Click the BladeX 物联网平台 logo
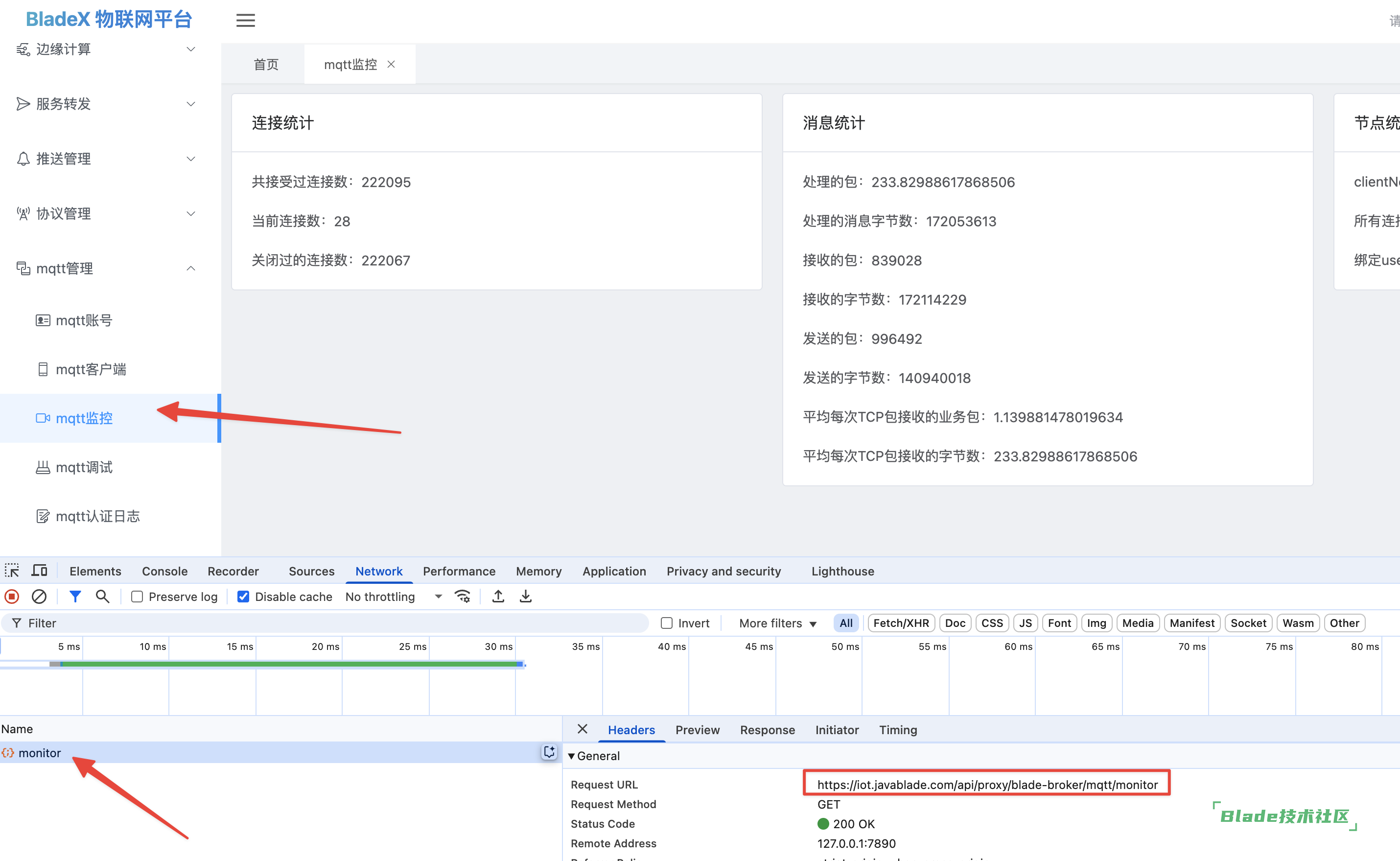Viewport: 1400px width, 861px height. point(109,20)
